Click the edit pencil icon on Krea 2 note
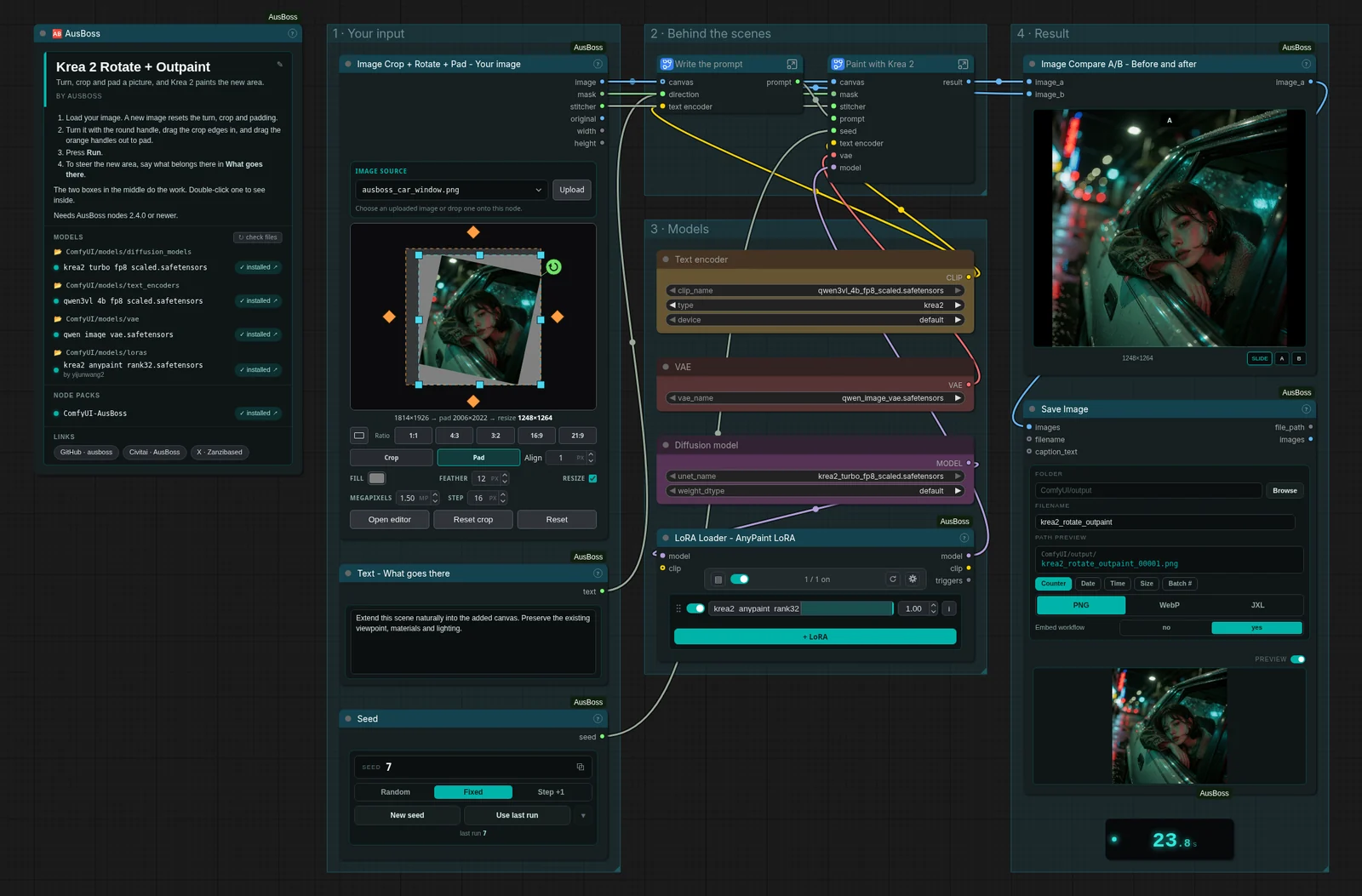1362x896 pixels. tap(279, 65)
